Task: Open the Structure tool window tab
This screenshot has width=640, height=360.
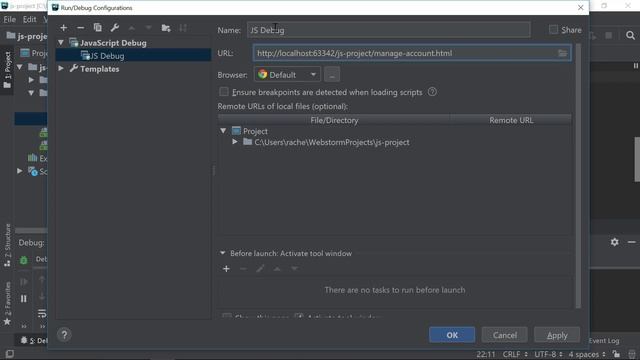Action: pos(7,245)
